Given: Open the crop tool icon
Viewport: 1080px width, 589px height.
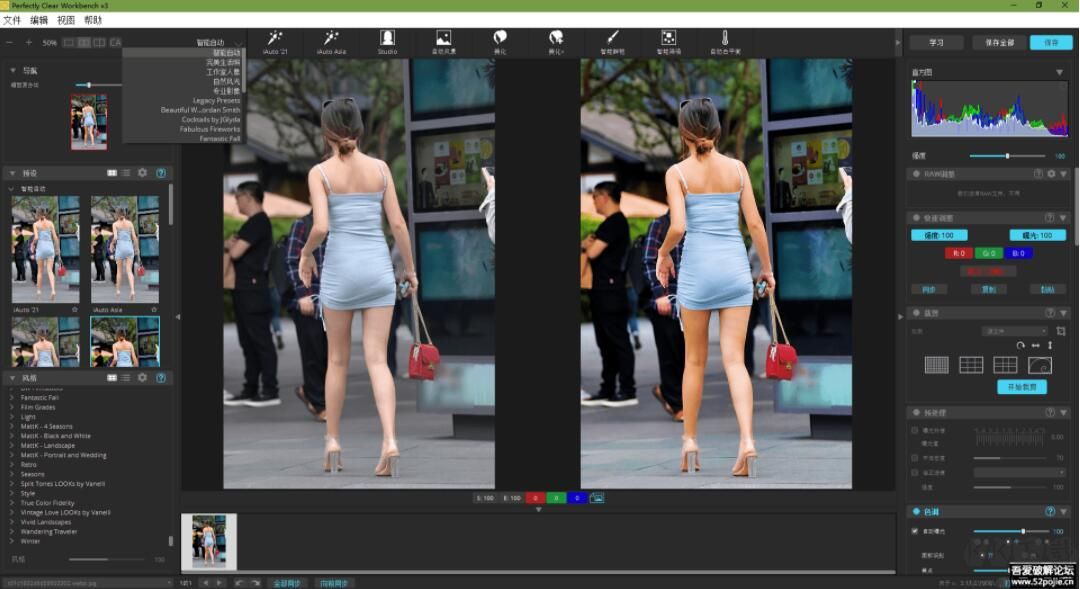Looking at the screenshot, I should coord(1061,331).
